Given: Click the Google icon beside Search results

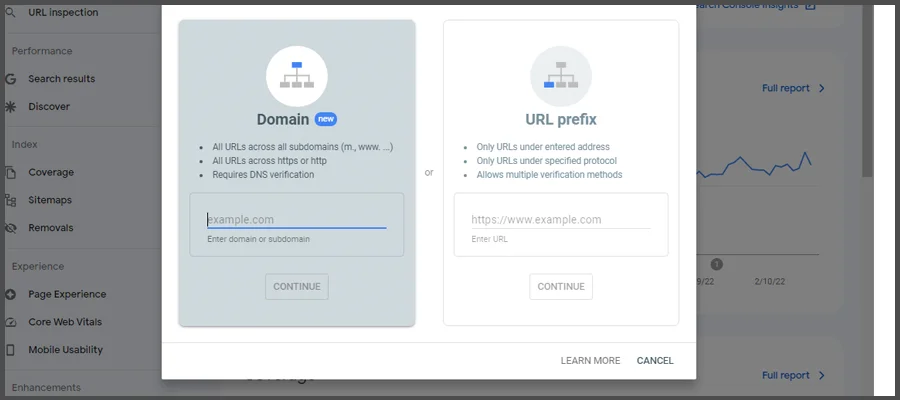Looking at the screenshot, I should (11, 79).
